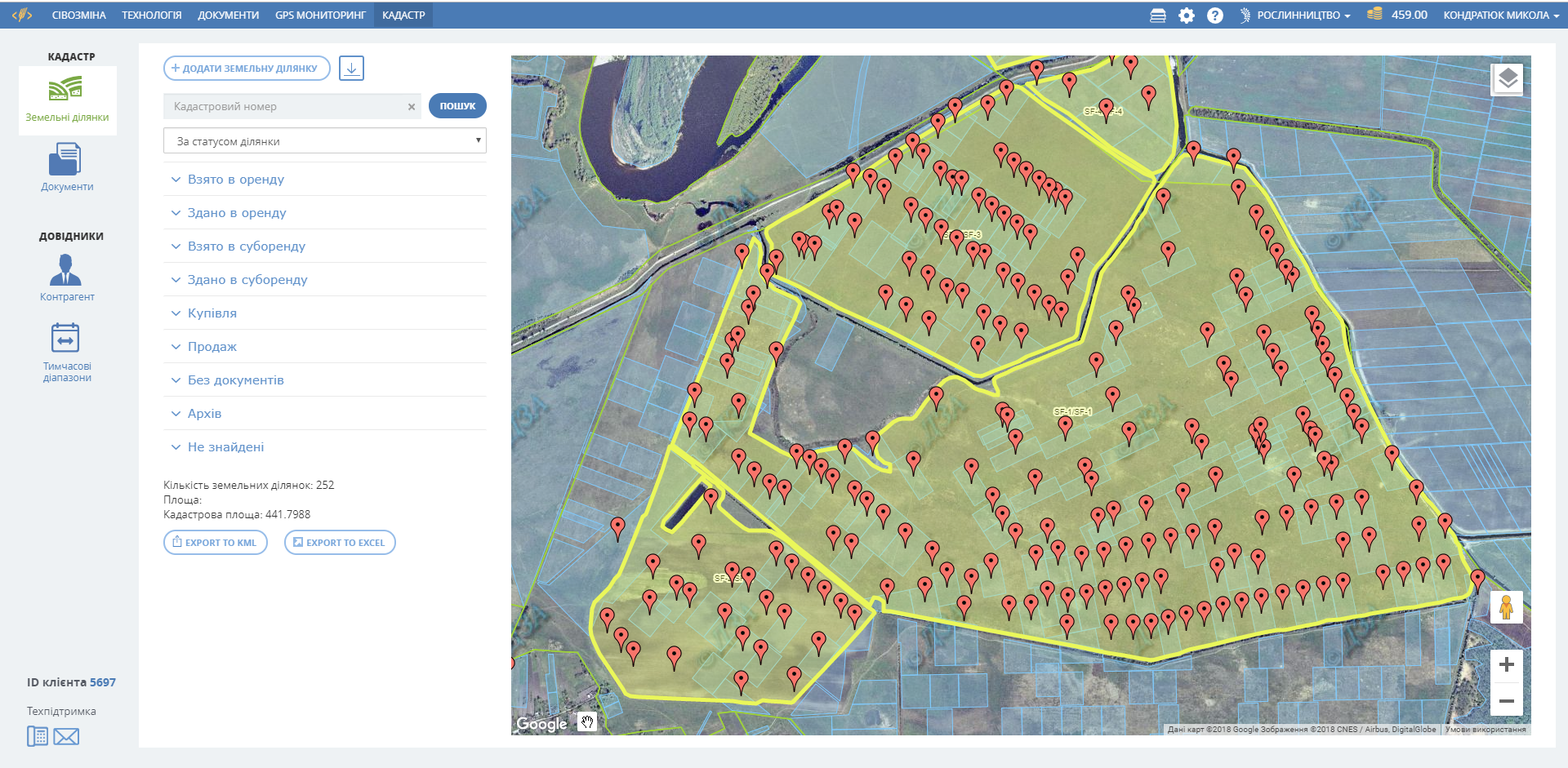Zoom out on the map
This screenshot has width=1568, height=768.
[x=1507, y=701]
